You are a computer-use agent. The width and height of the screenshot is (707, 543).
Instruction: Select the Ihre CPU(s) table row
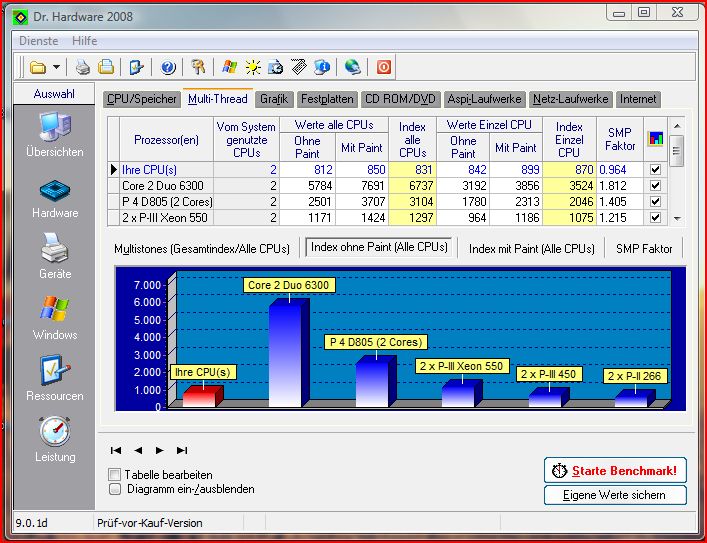(387, 170)
